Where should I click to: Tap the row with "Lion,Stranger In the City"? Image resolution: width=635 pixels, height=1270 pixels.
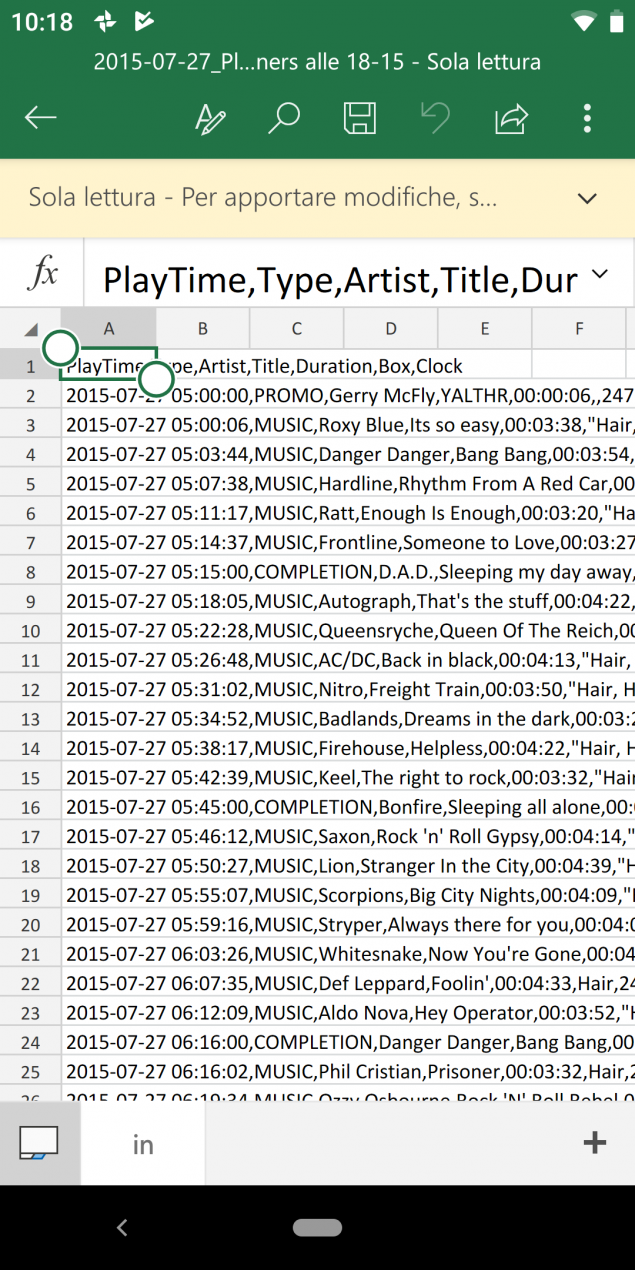(348, 865)
